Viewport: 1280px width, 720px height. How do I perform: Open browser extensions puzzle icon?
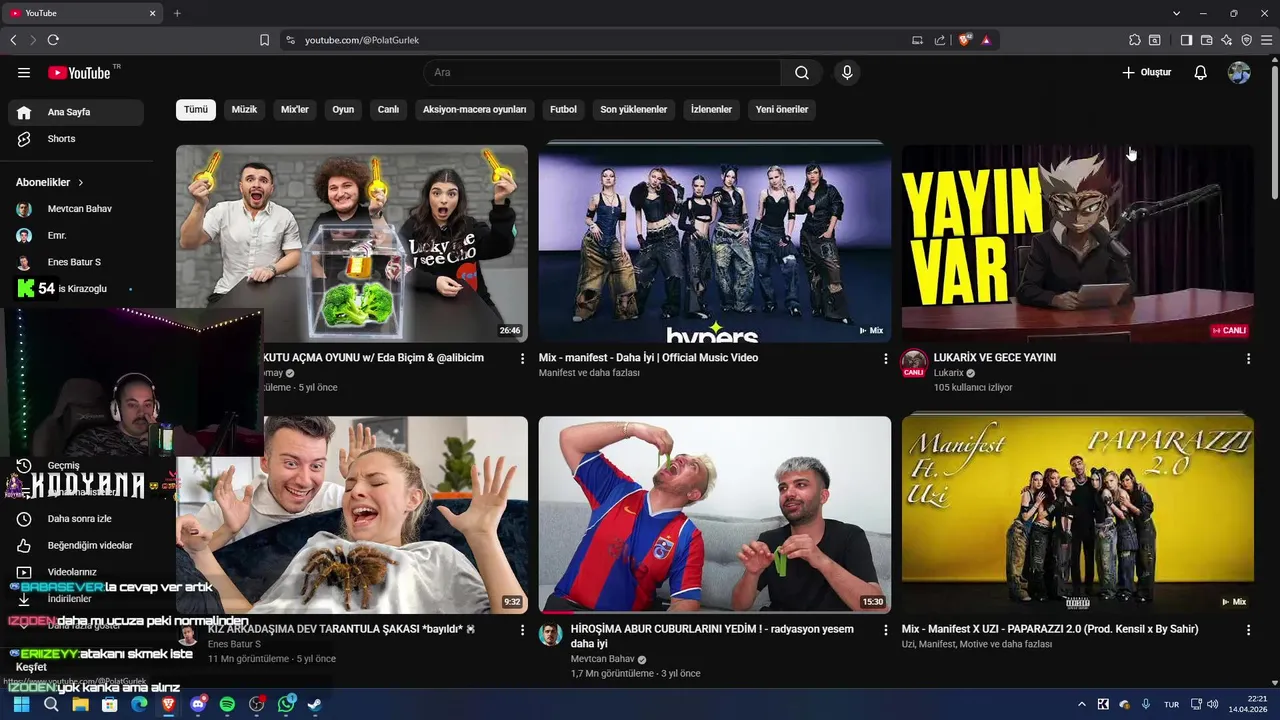pos(1134,40)
